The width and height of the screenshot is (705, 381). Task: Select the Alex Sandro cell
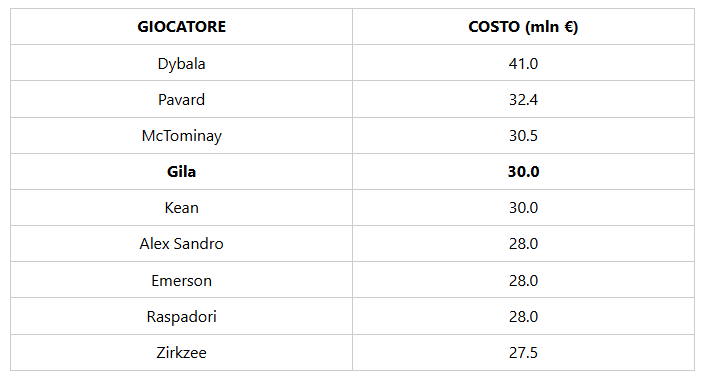(181, 243)
